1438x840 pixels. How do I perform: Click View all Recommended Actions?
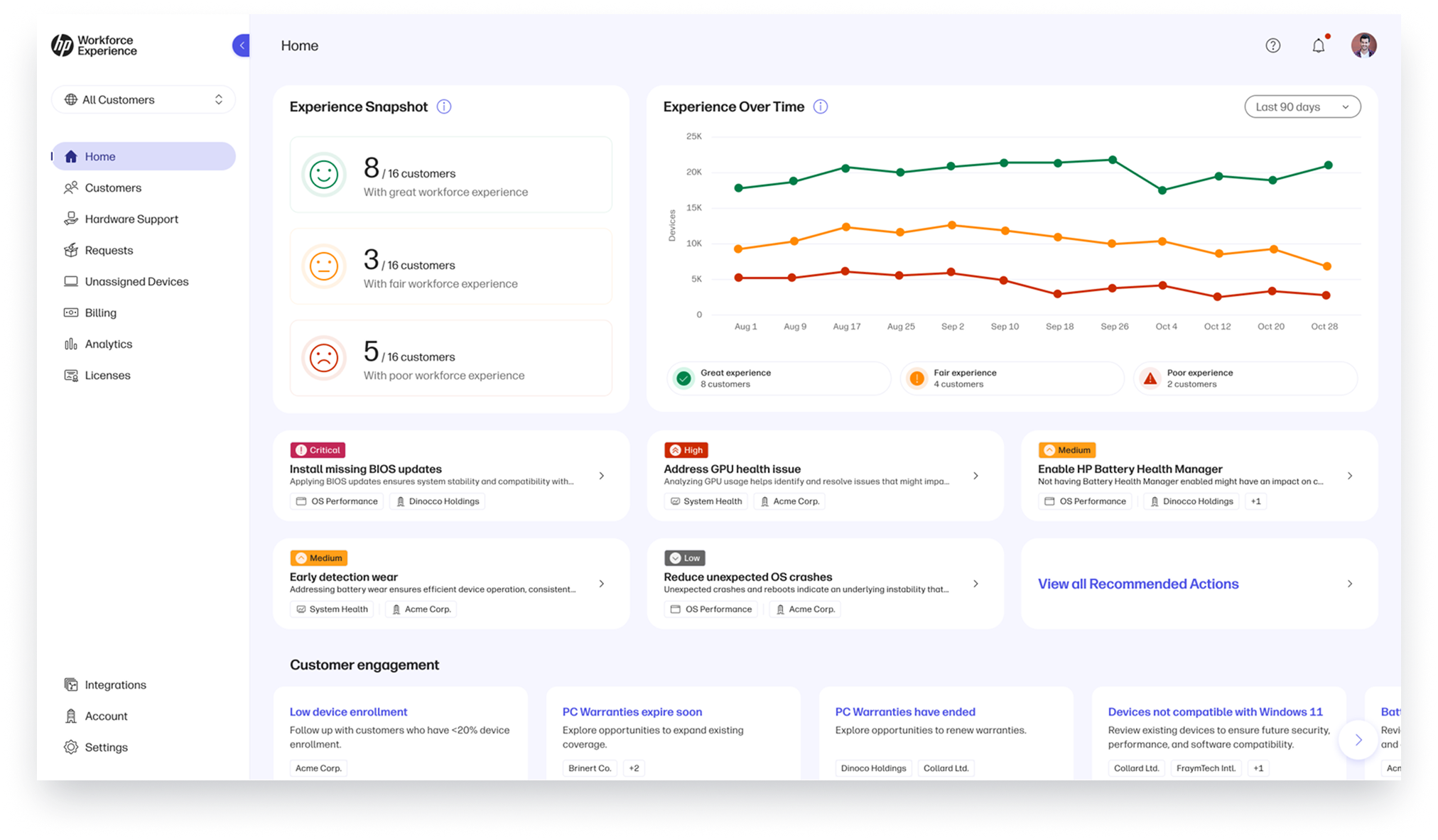1137,584
